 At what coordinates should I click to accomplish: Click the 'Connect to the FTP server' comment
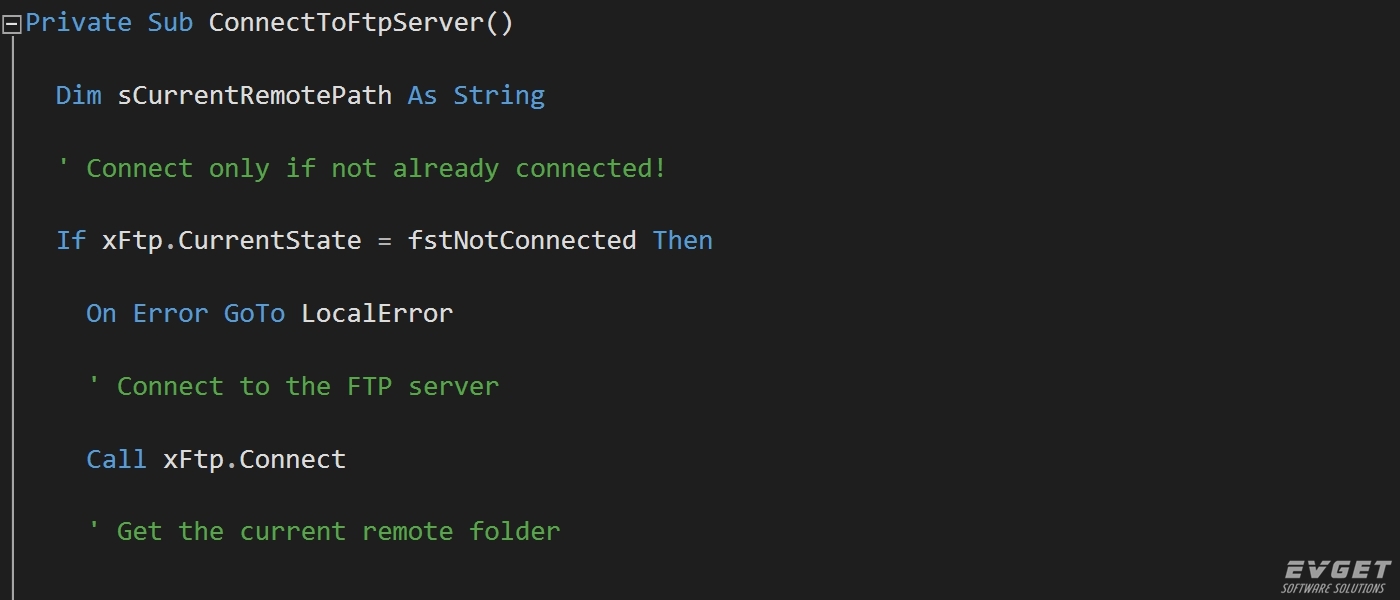[x=293, y=386]
